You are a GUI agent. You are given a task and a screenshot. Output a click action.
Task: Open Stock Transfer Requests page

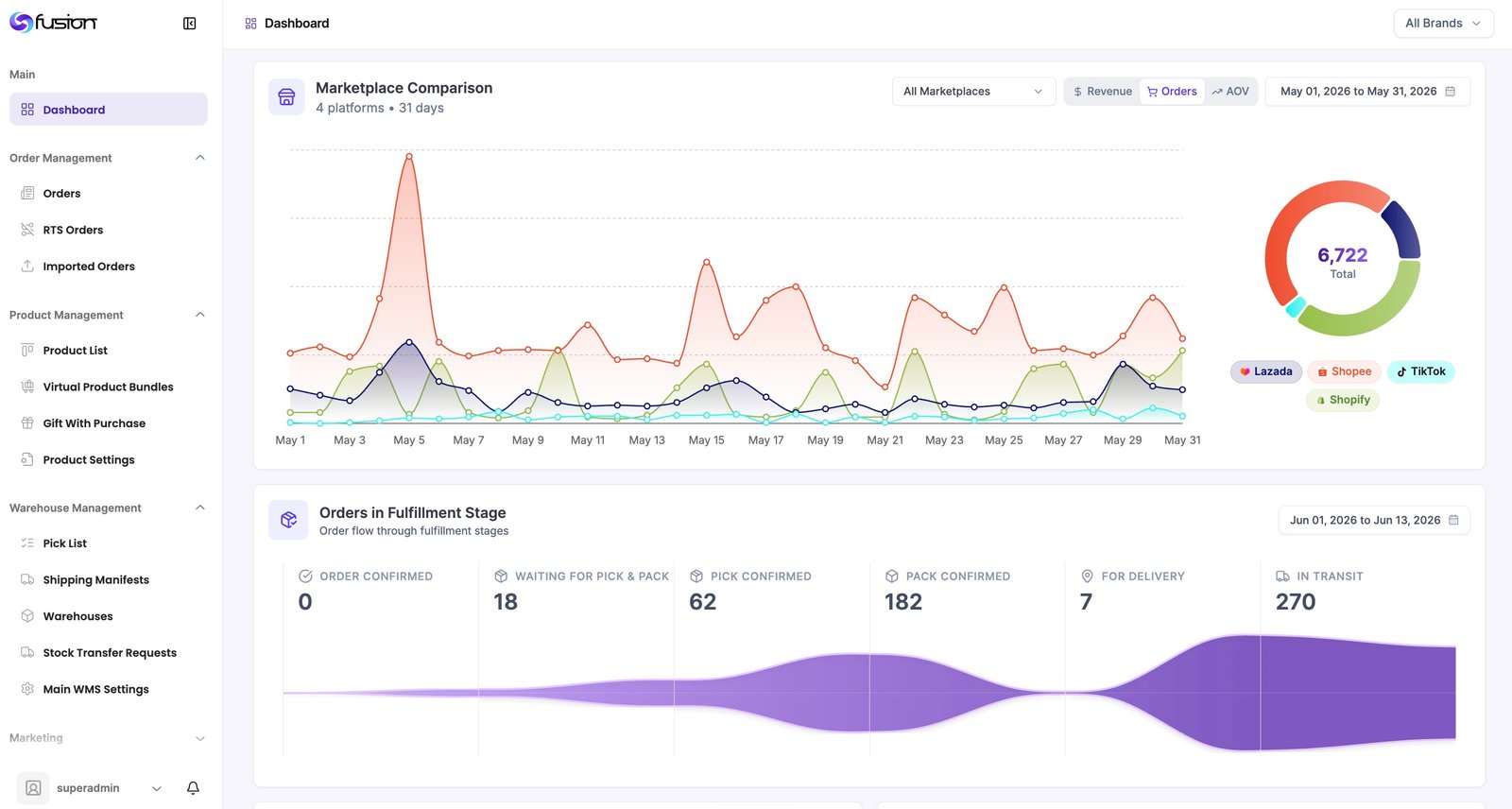[109, 652]
